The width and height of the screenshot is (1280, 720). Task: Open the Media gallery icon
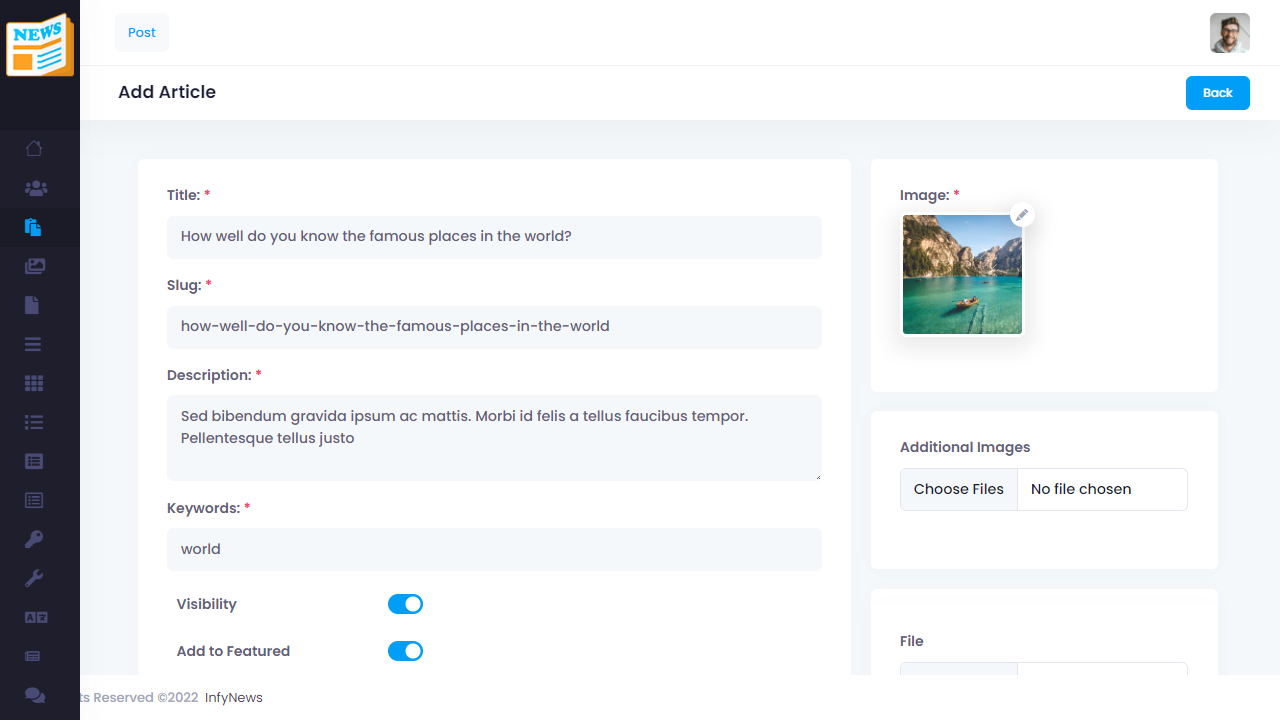pos(33,266)
